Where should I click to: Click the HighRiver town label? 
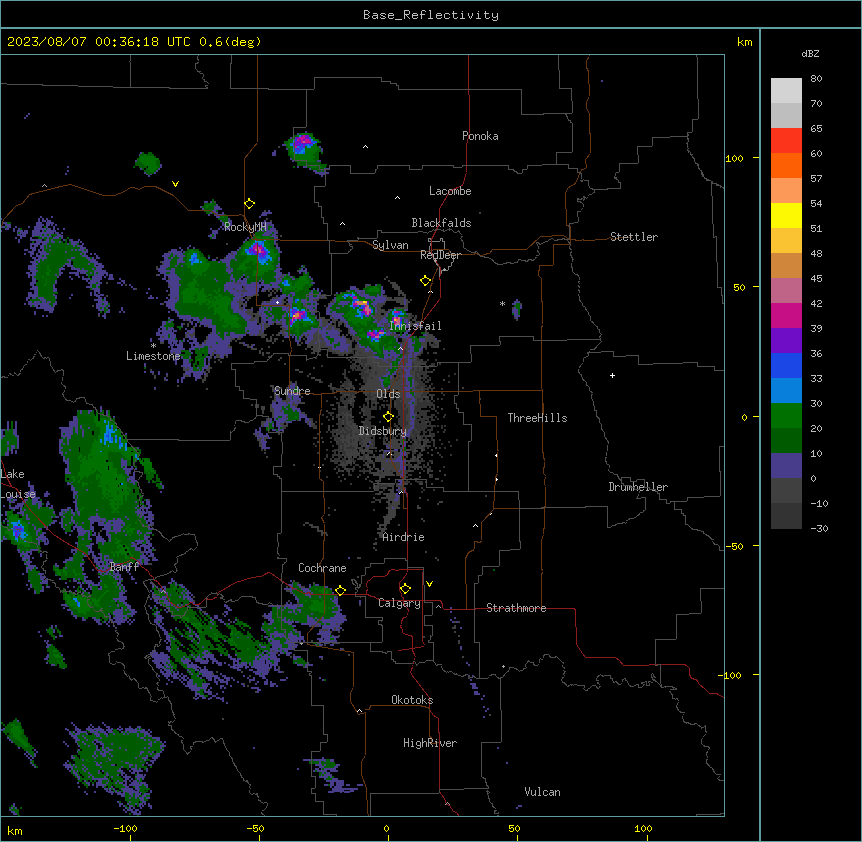(x=430, y=743)
